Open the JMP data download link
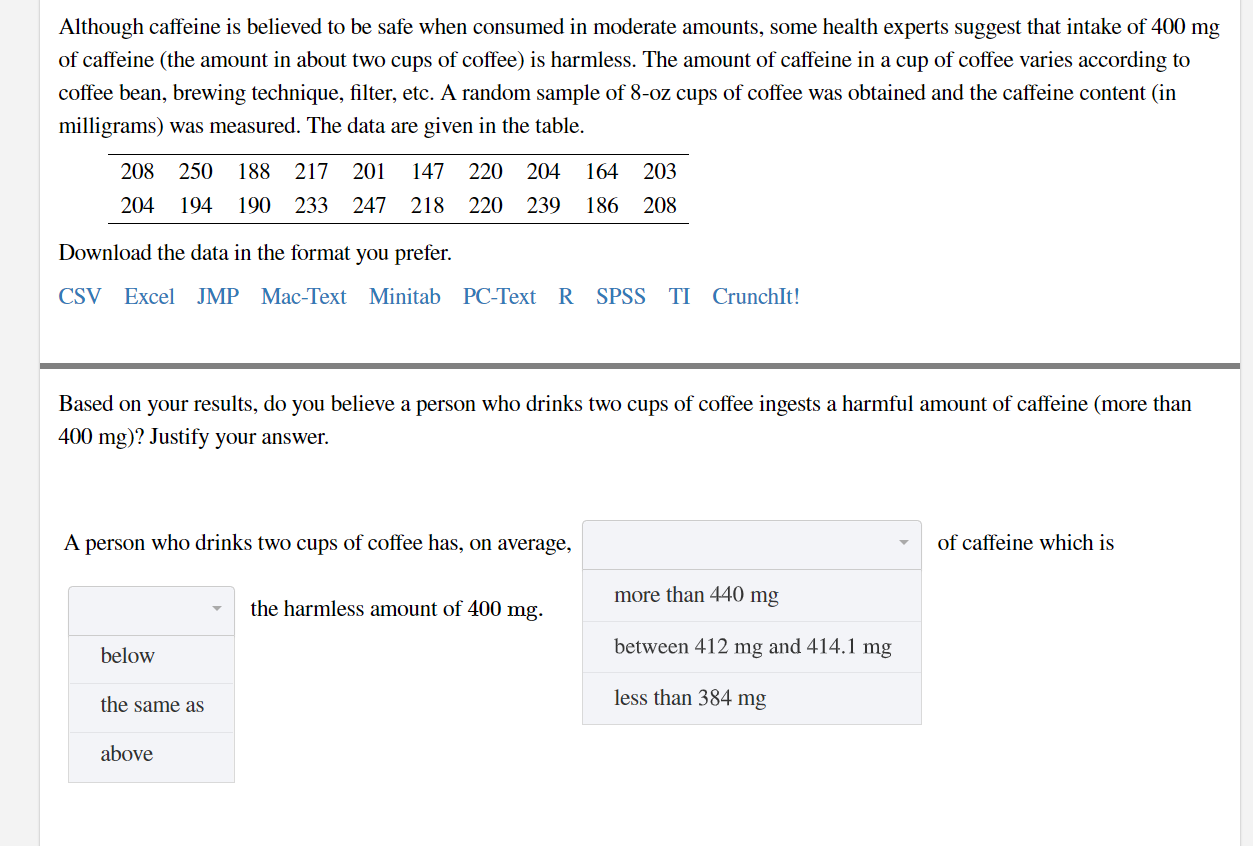1253x846 pixels. (x=217, y=296)
